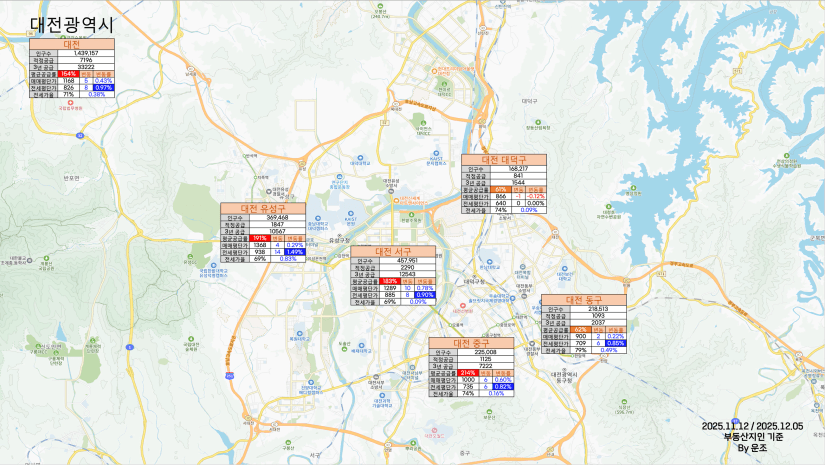Click population value 369,468

tap(277, 218)
